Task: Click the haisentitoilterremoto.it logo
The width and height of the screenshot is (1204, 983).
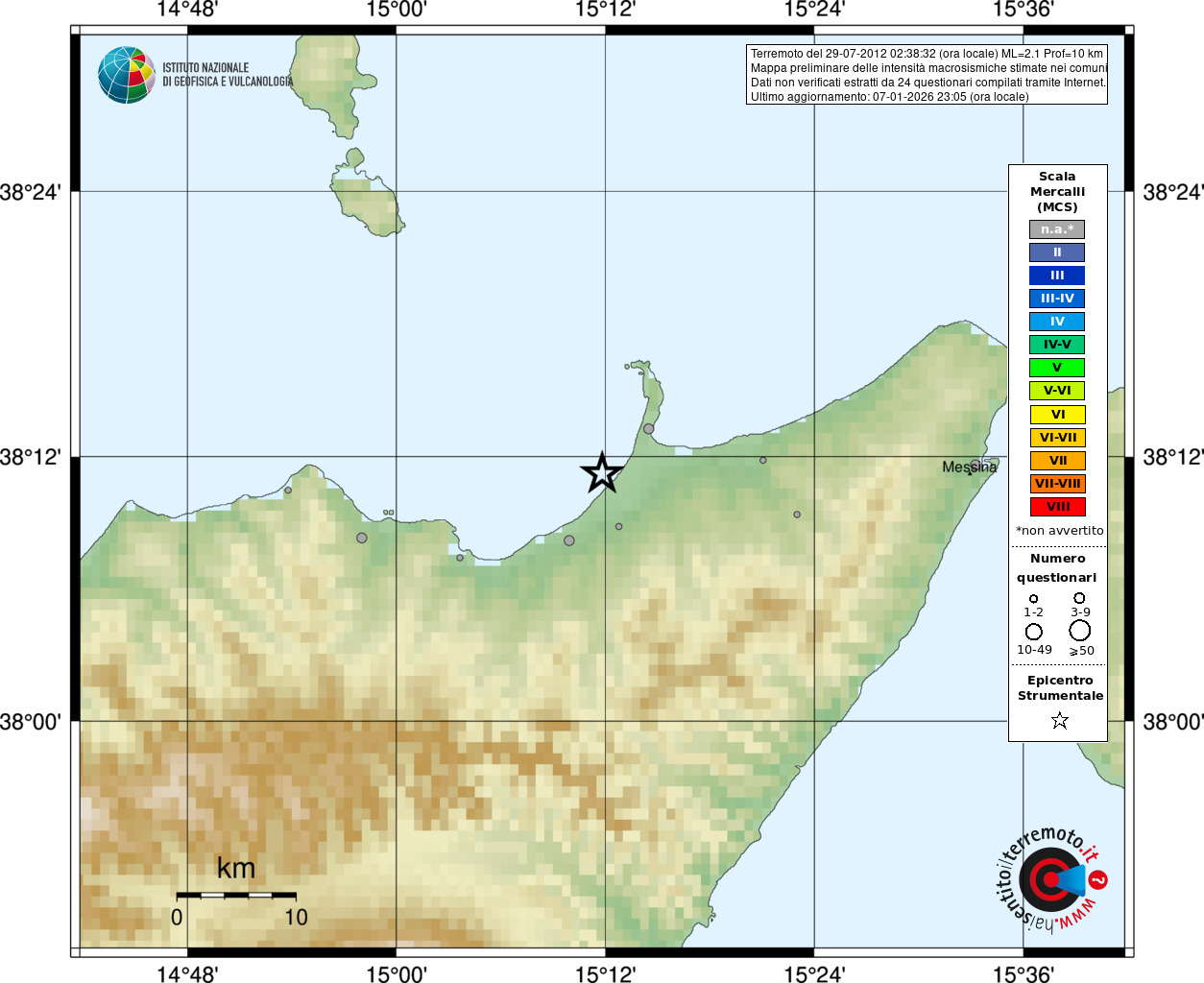Action: click(x=1048, y=879)
